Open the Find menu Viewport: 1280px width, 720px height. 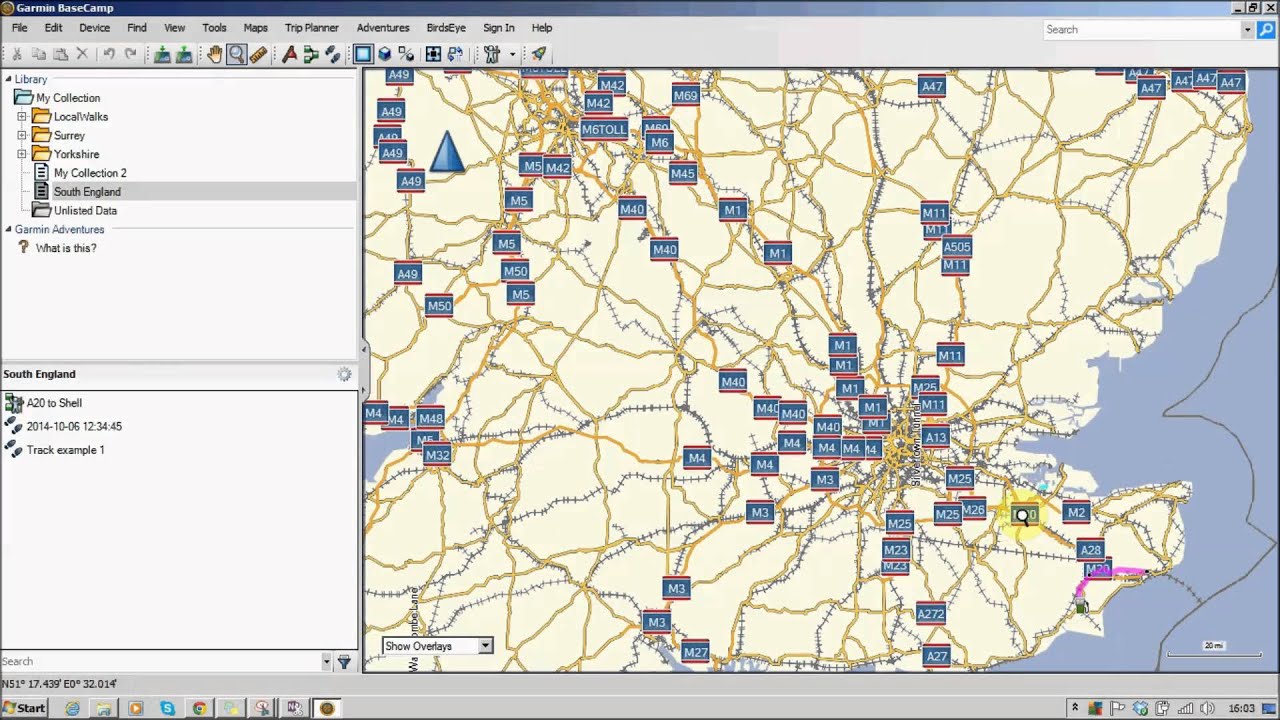(137, 28)
